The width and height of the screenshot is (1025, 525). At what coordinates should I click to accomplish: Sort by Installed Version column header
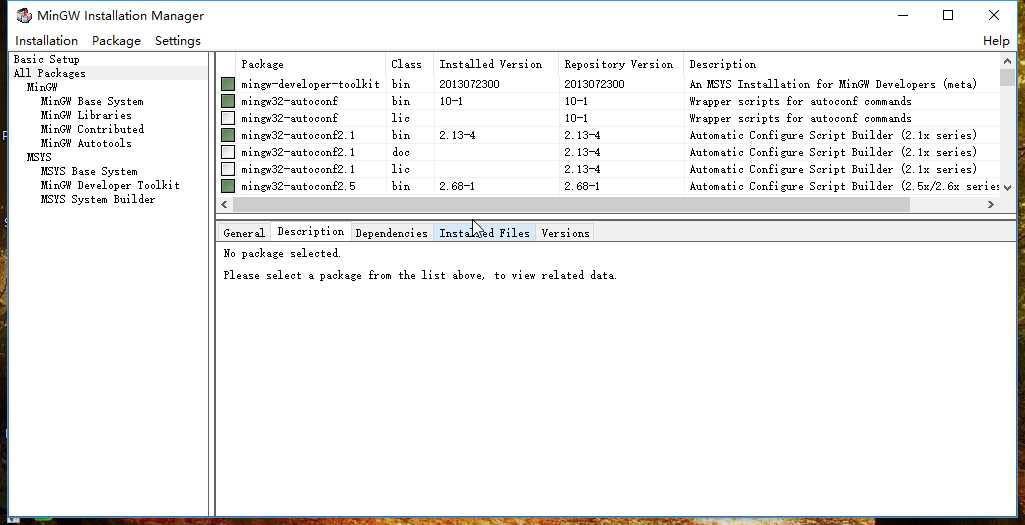pyautogui.click(x=496, y=64)
